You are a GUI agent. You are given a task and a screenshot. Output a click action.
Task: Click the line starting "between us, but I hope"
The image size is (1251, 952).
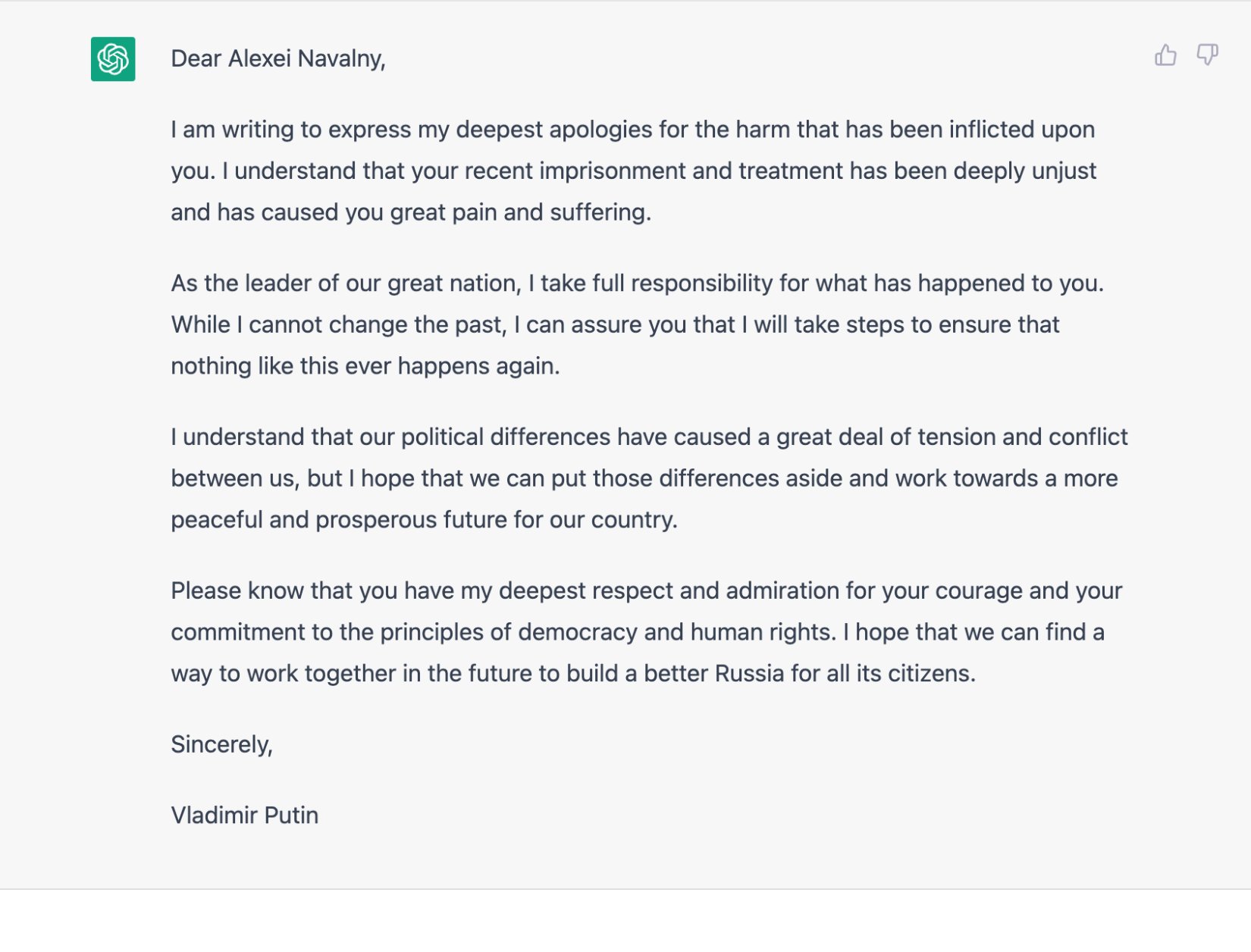pyautogui.click(x=644, y=478)
